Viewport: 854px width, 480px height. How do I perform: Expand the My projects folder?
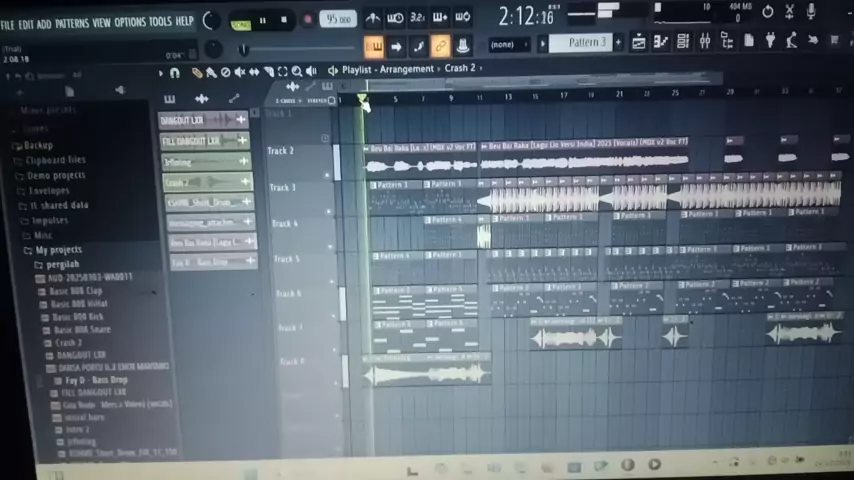(58, 250)
